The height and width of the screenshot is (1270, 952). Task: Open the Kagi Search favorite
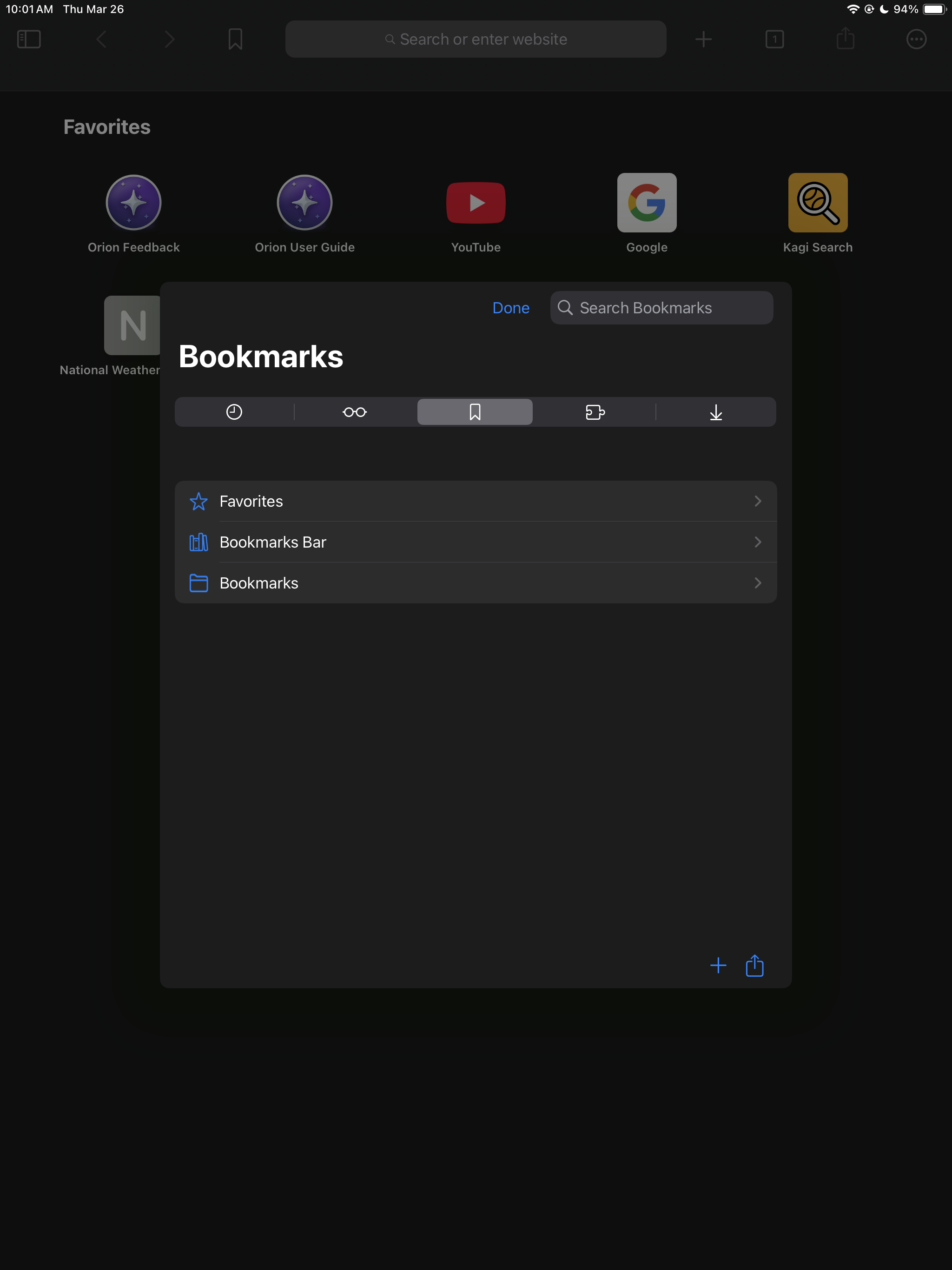pos(818,203)
